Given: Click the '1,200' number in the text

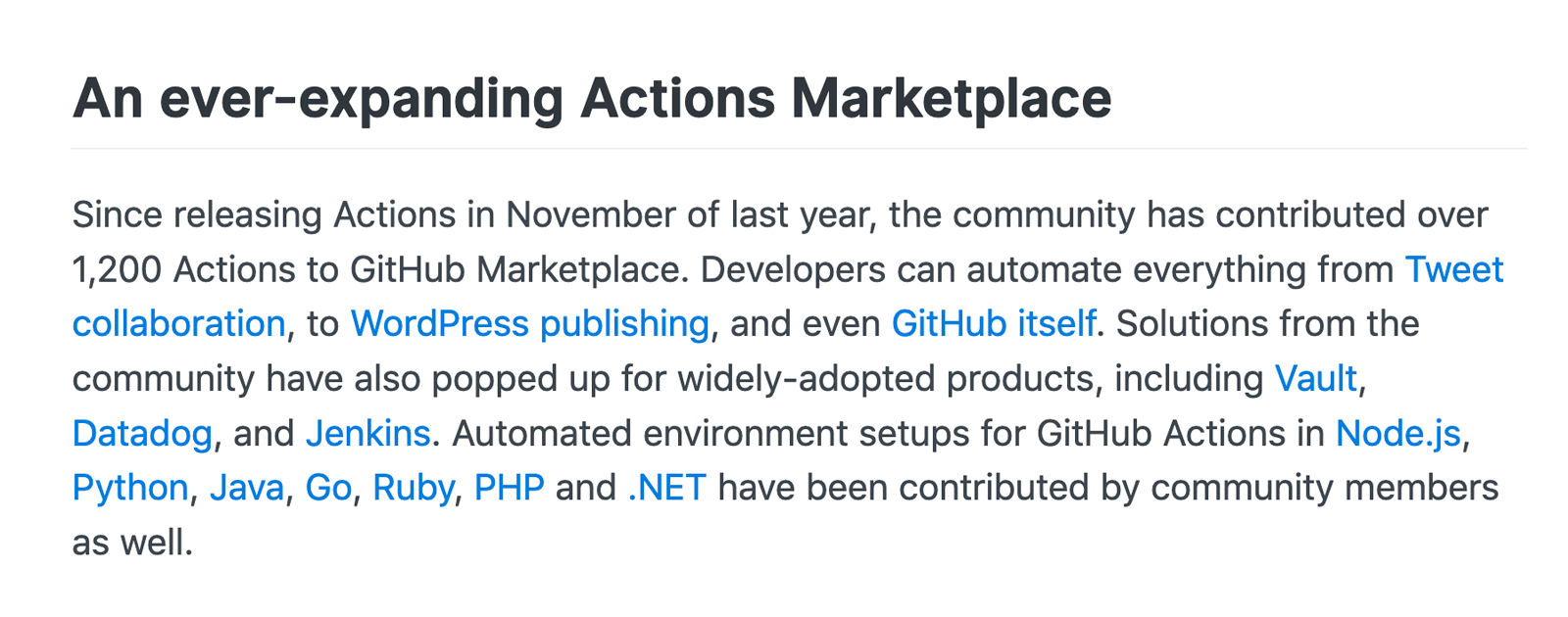Looking at the screenshot, I should (117, 270).
